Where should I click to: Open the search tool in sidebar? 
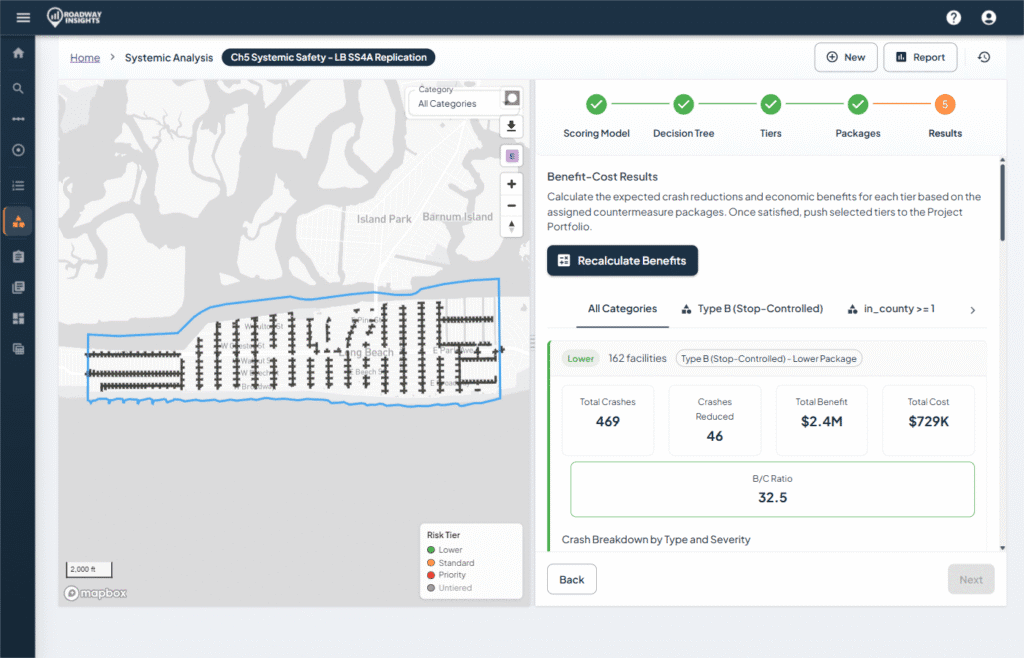pos(18,88)
